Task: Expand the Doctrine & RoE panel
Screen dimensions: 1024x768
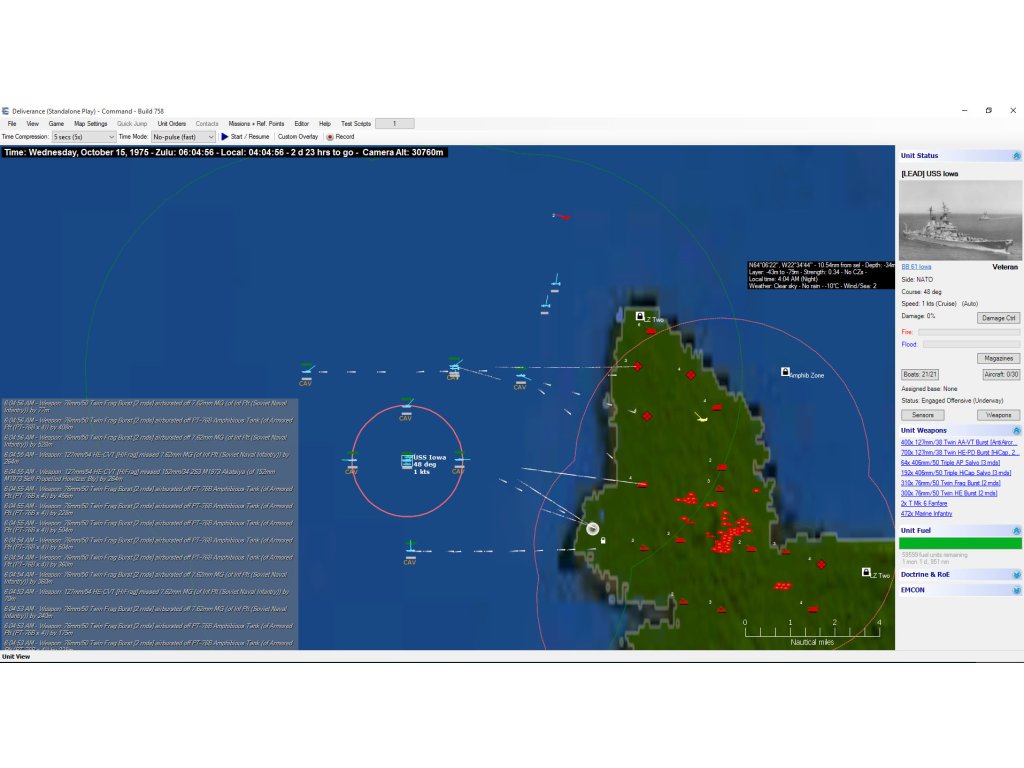Action: click(1016, 575)
